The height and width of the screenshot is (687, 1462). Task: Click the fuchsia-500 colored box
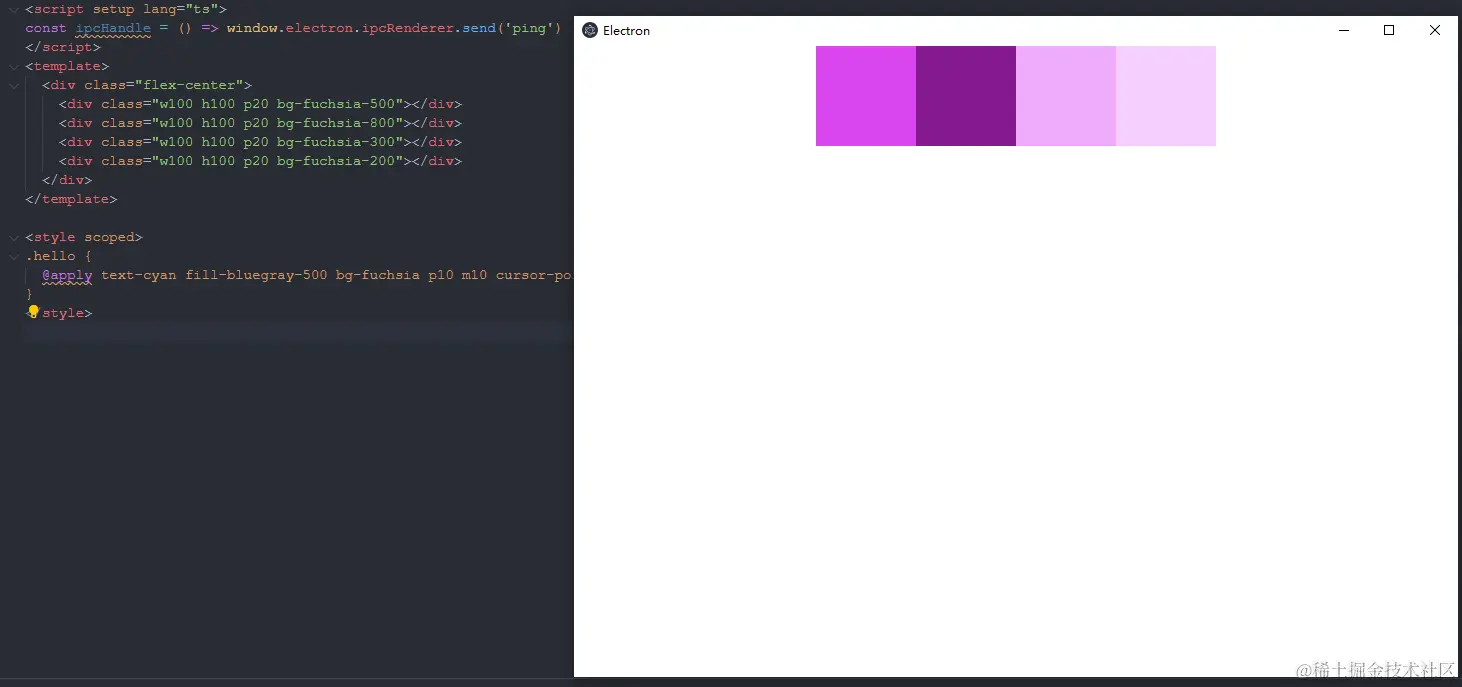click(x=866, y=96)
